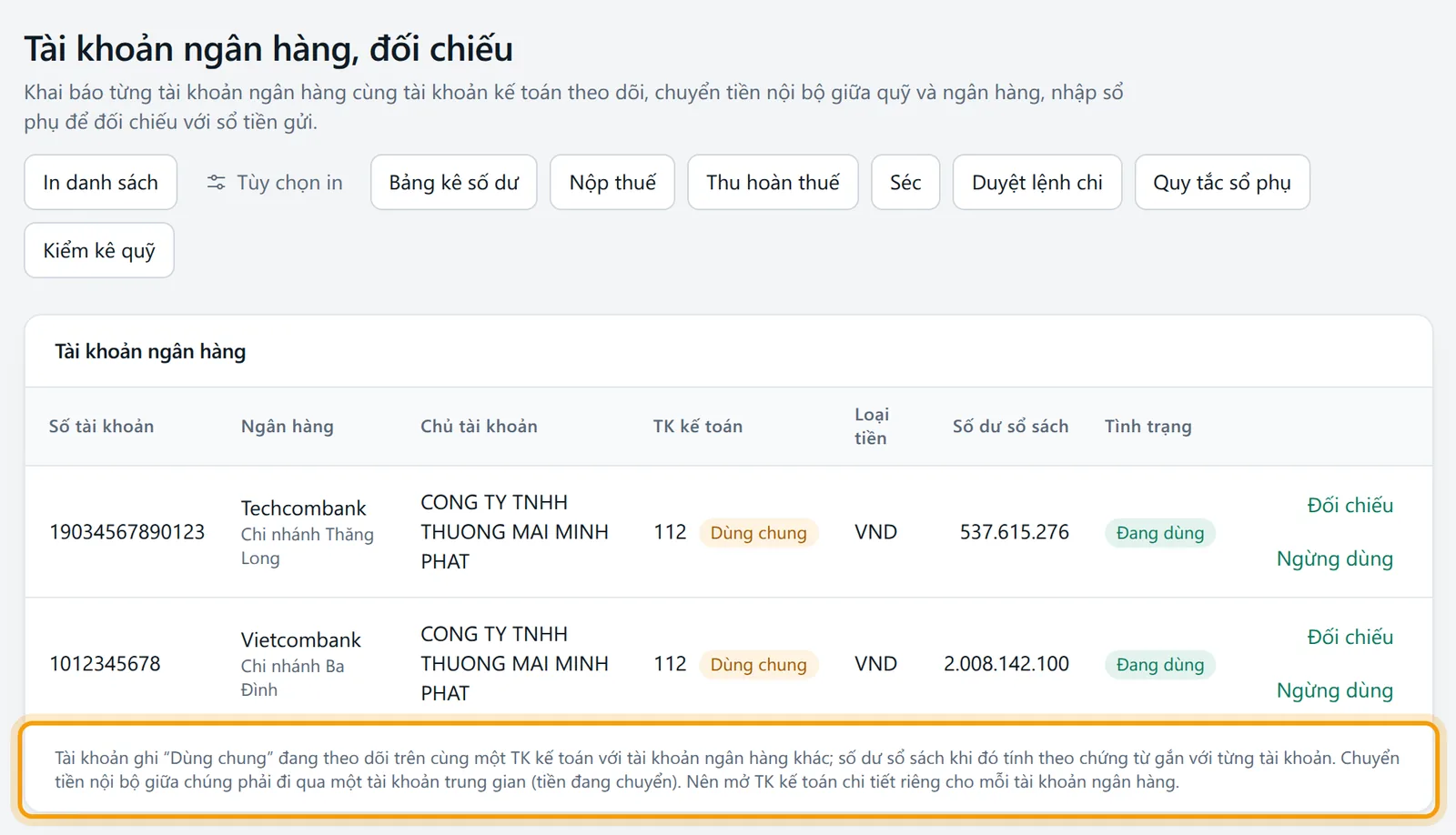Open Duyệt lệnh chi
The height and width of the screenshot is (835, 1456).
pos(1037,183)
